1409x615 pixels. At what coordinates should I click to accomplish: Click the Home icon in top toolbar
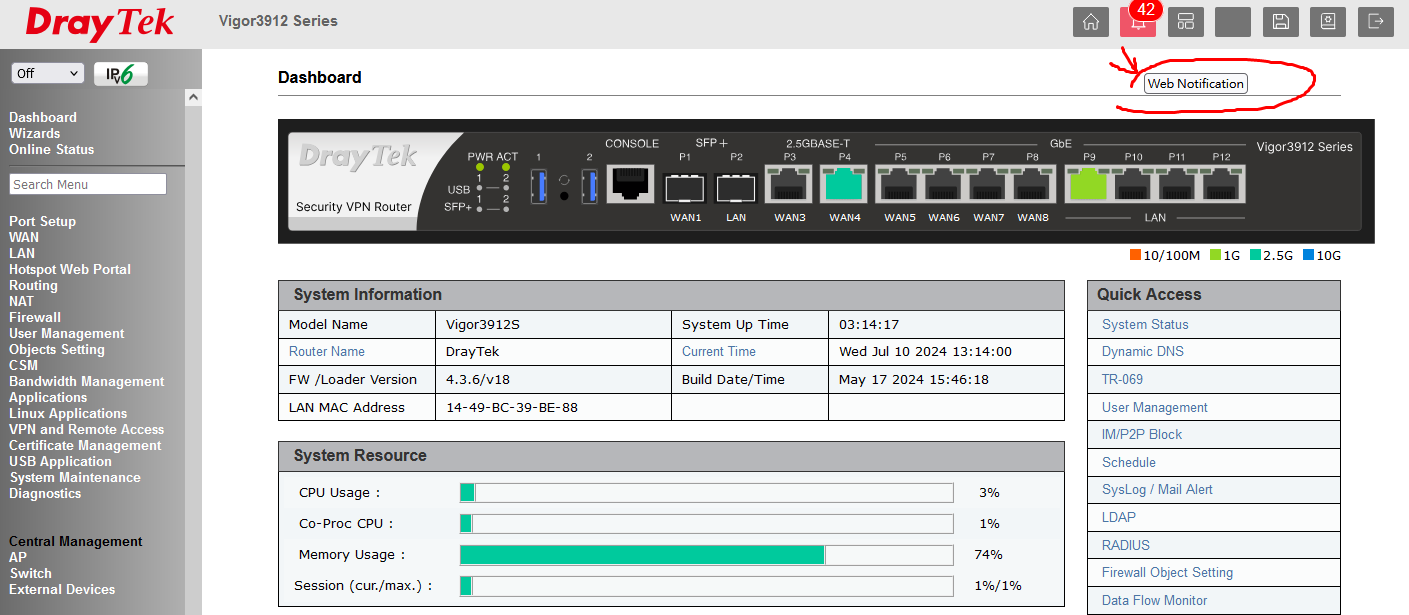tap(1091, 22)
